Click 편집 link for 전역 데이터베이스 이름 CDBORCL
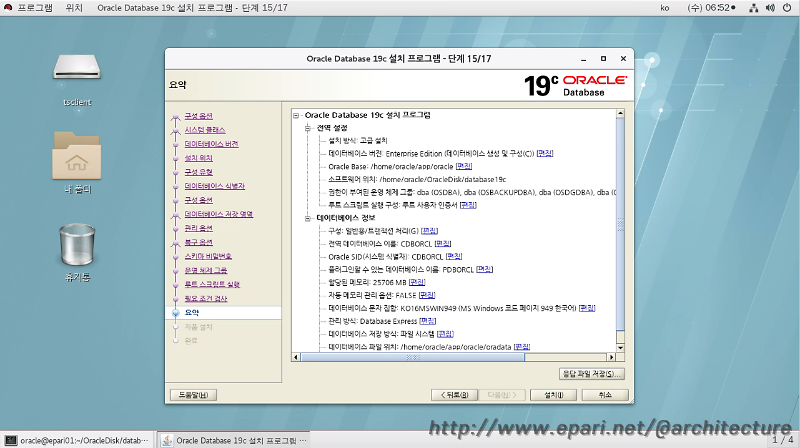The height and width of the screenshot is (448, 800). point(442,244)
